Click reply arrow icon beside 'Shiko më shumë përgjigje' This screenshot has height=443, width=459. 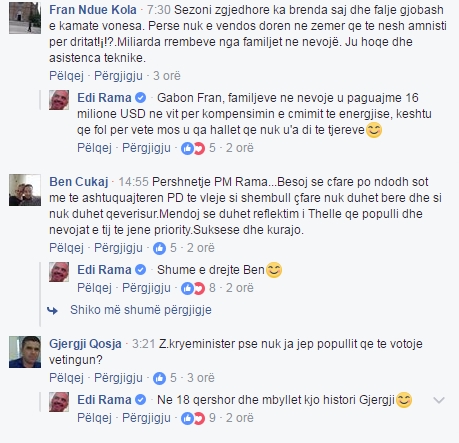tap(53, 311)
